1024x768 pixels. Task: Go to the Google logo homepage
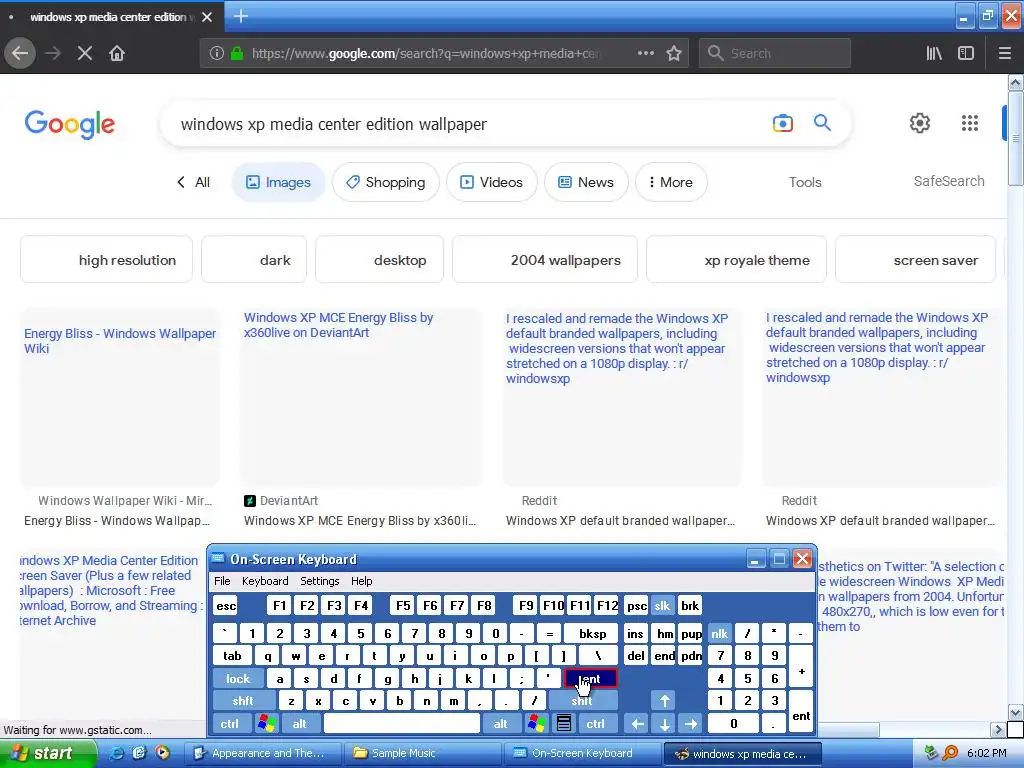point(70,124)
